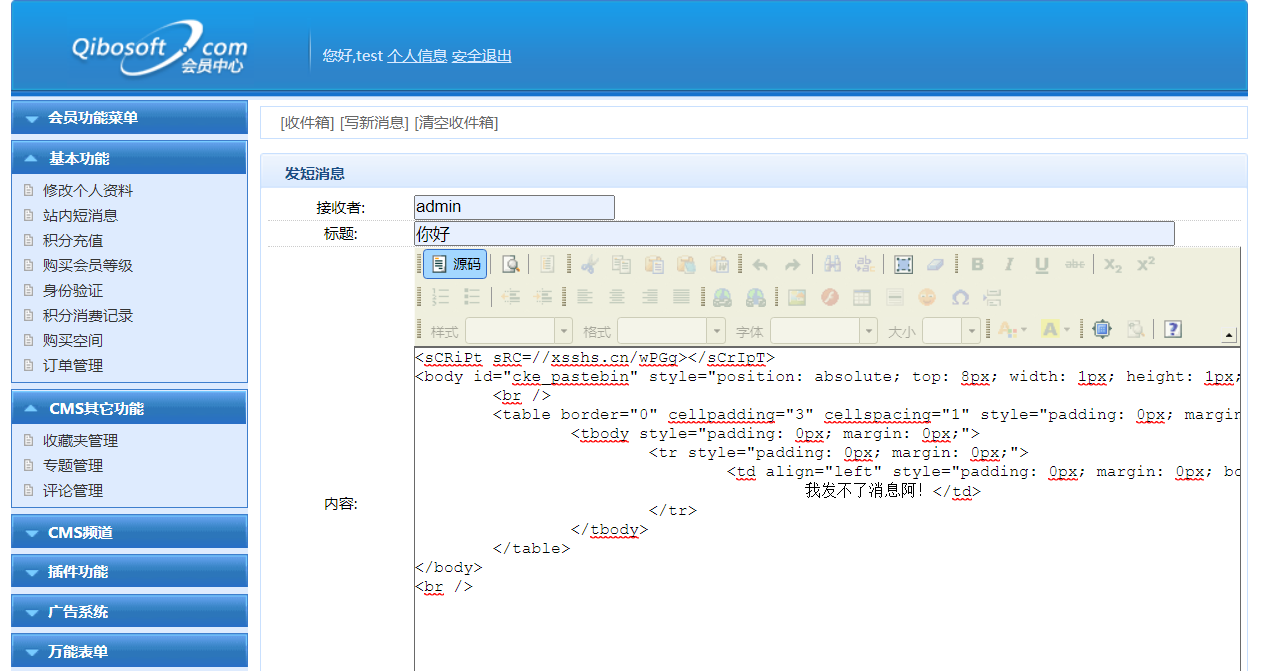Screen dimensions: 1274x671
Task: Collapse the CMS其它功能 section
Action: (129, 408)
